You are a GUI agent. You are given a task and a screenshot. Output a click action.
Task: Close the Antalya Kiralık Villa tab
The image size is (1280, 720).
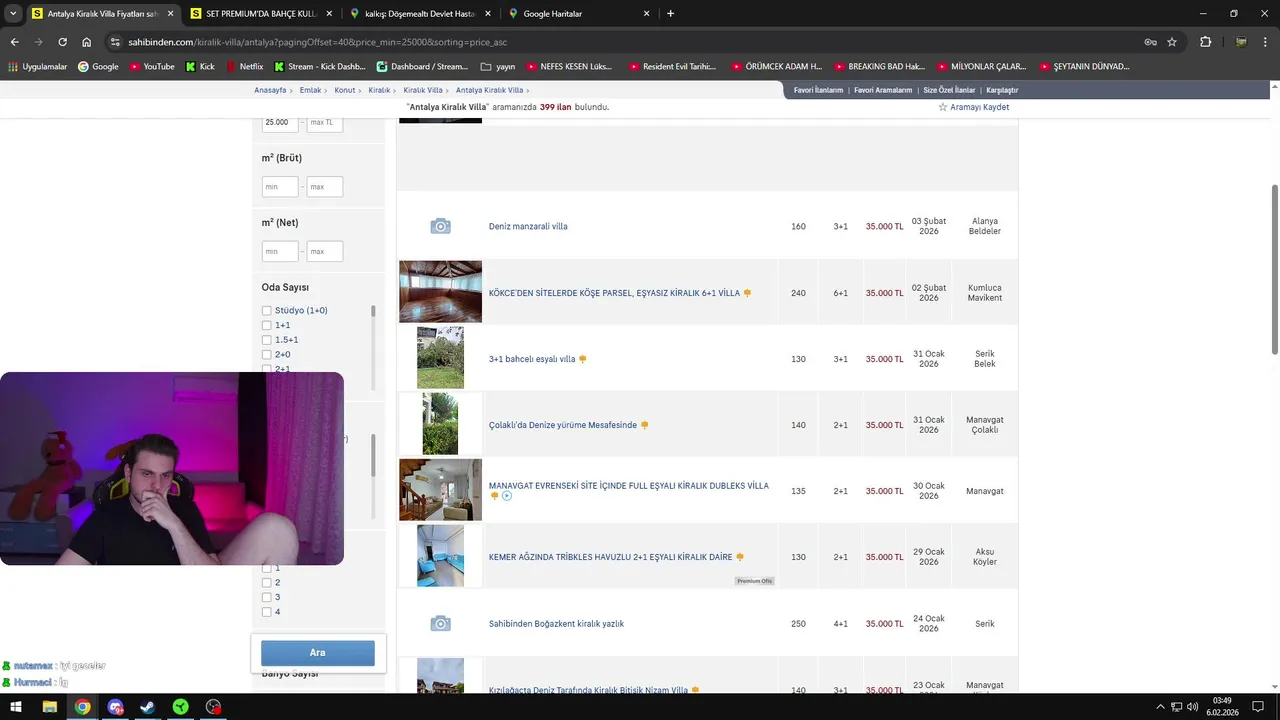170,14
